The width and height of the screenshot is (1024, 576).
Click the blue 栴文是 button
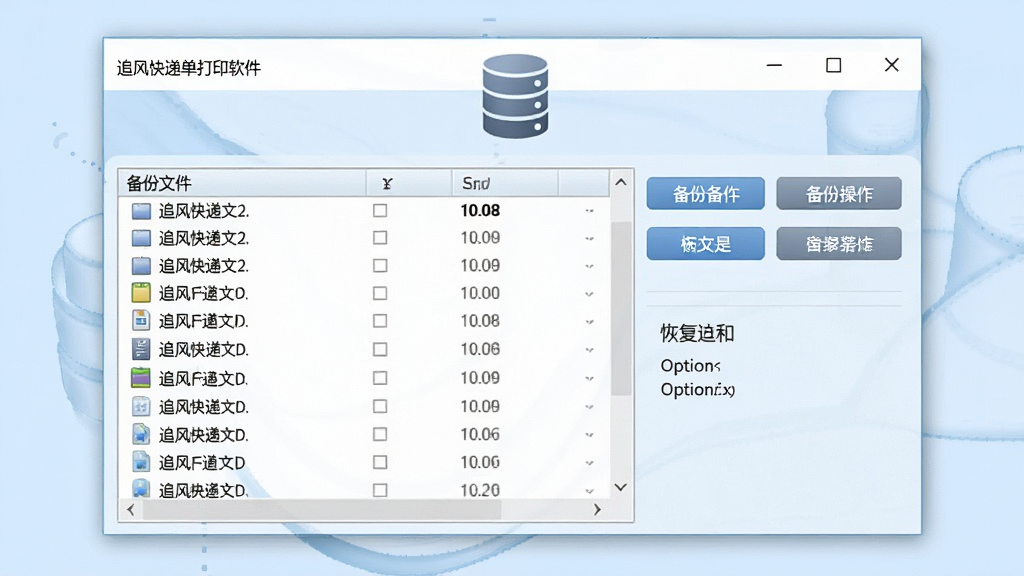point(705,244)
